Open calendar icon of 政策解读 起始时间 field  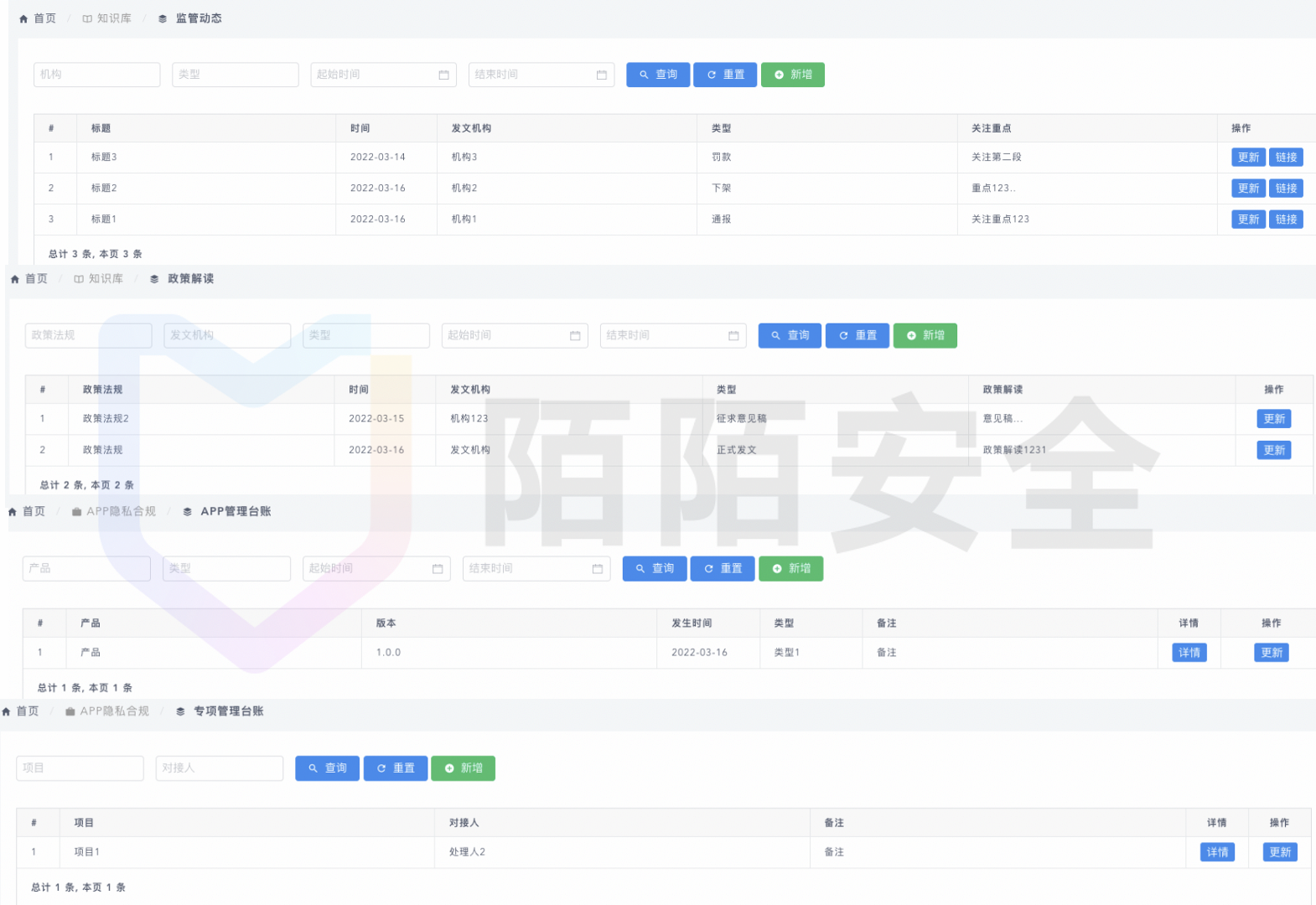(x=575, y=335)
